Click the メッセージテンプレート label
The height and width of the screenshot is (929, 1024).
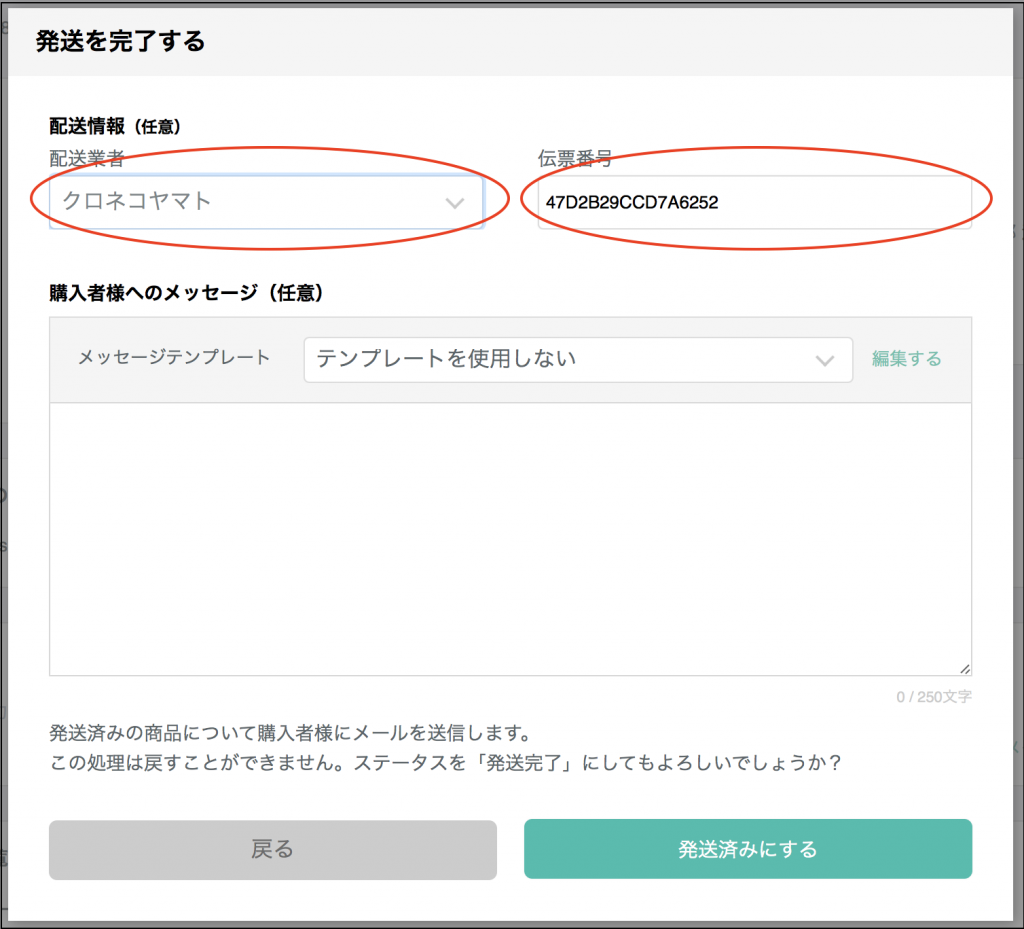(x=173, y=359)
